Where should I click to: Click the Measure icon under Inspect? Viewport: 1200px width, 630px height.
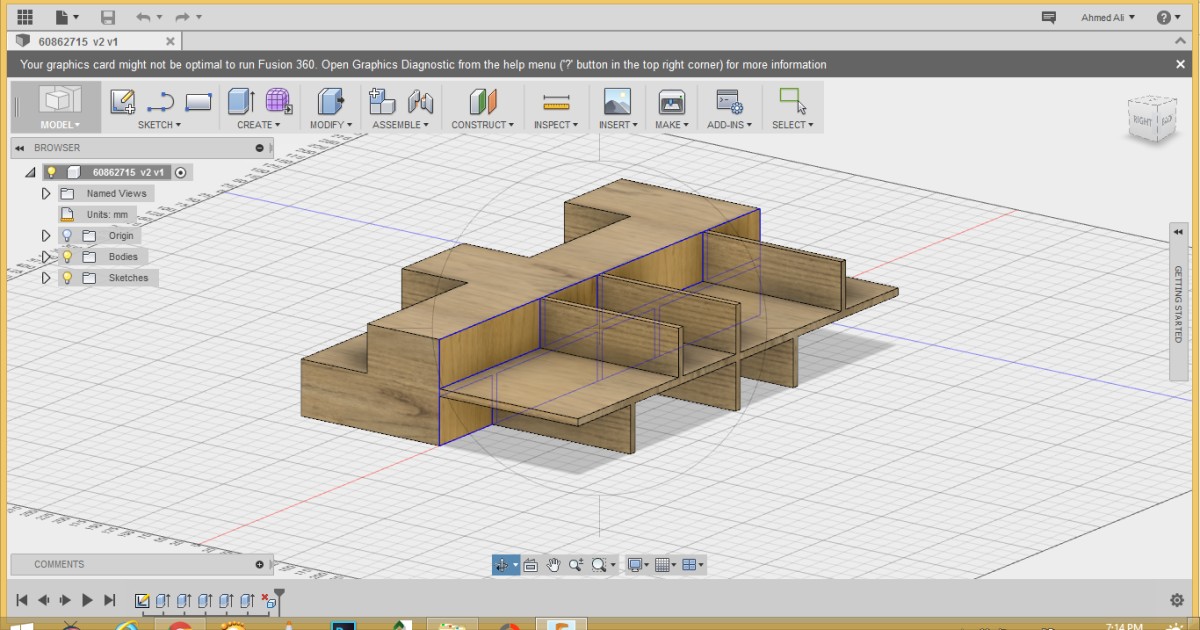click(x=556, y=100)
